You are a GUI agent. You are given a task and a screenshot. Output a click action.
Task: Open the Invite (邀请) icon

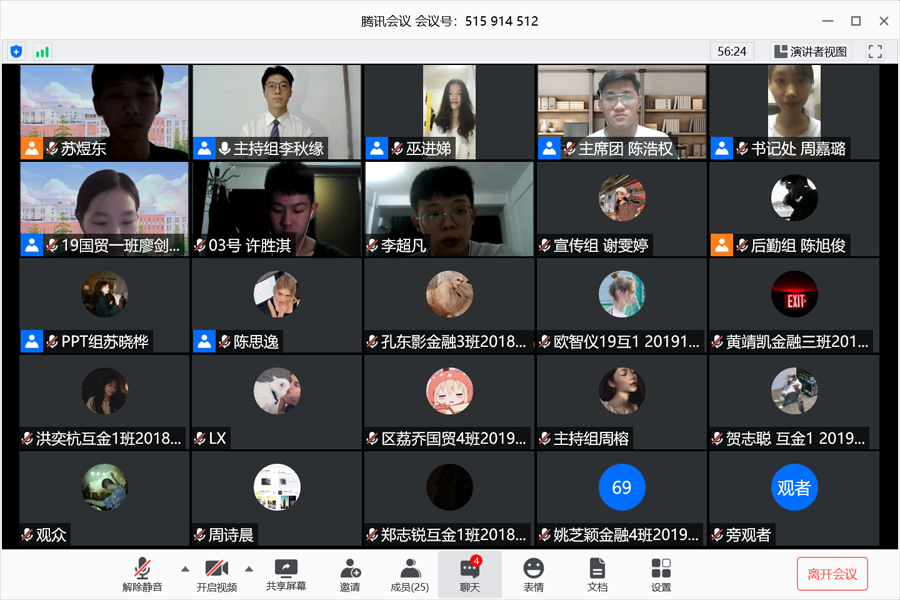pyautogui.click(x=350, y=574)
